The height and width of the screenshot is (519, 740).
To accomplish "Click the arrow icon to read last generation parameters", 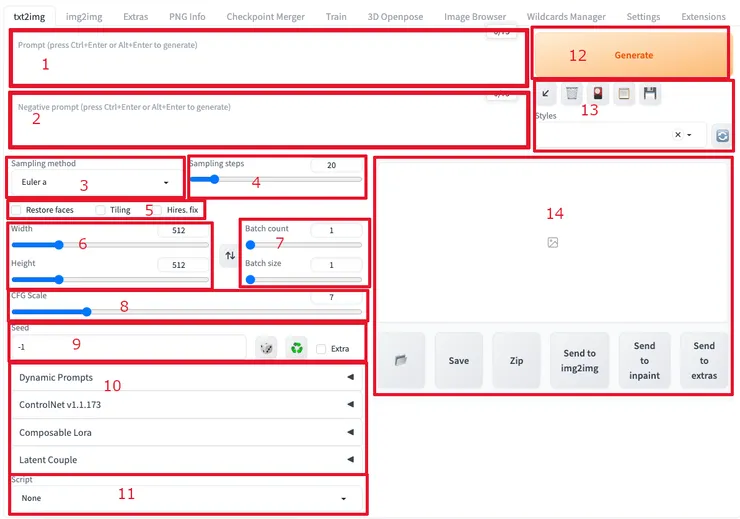I will [546, 93].
